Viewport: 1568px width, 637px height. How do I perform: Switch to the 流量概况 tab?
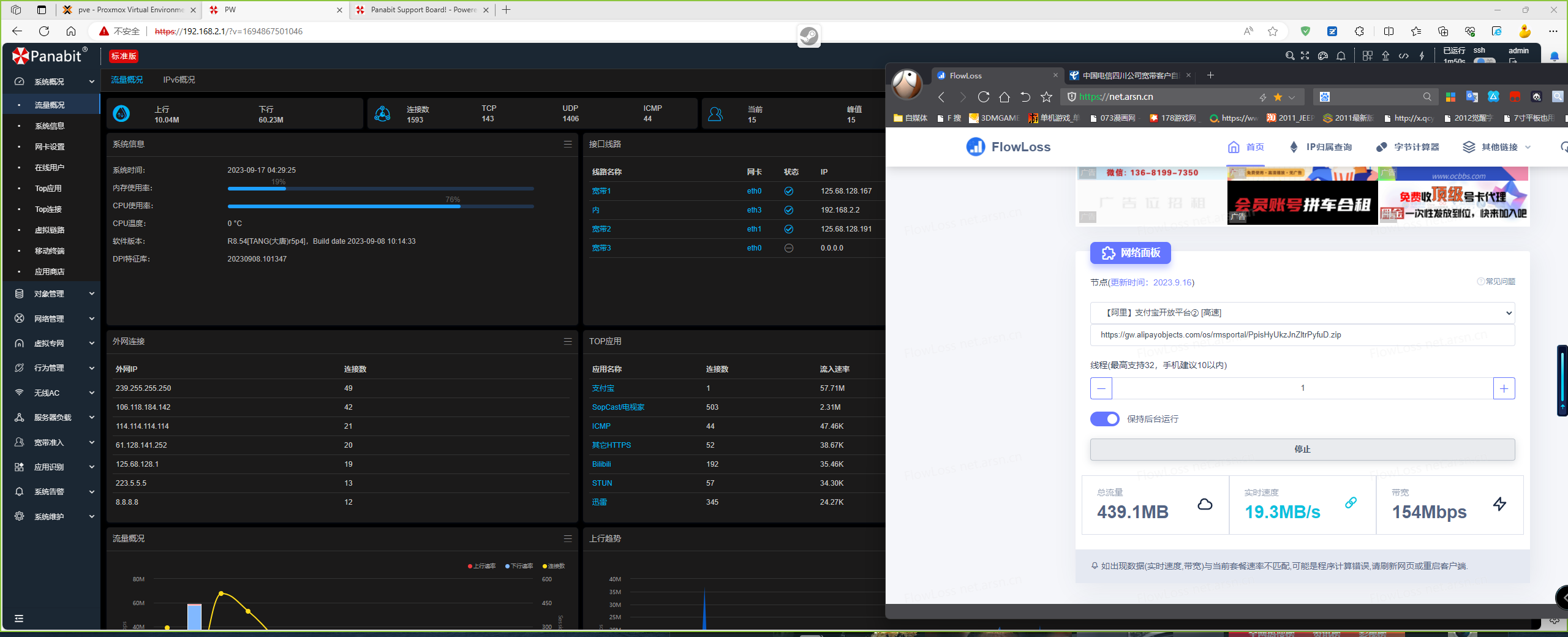(x=126, y=80)
